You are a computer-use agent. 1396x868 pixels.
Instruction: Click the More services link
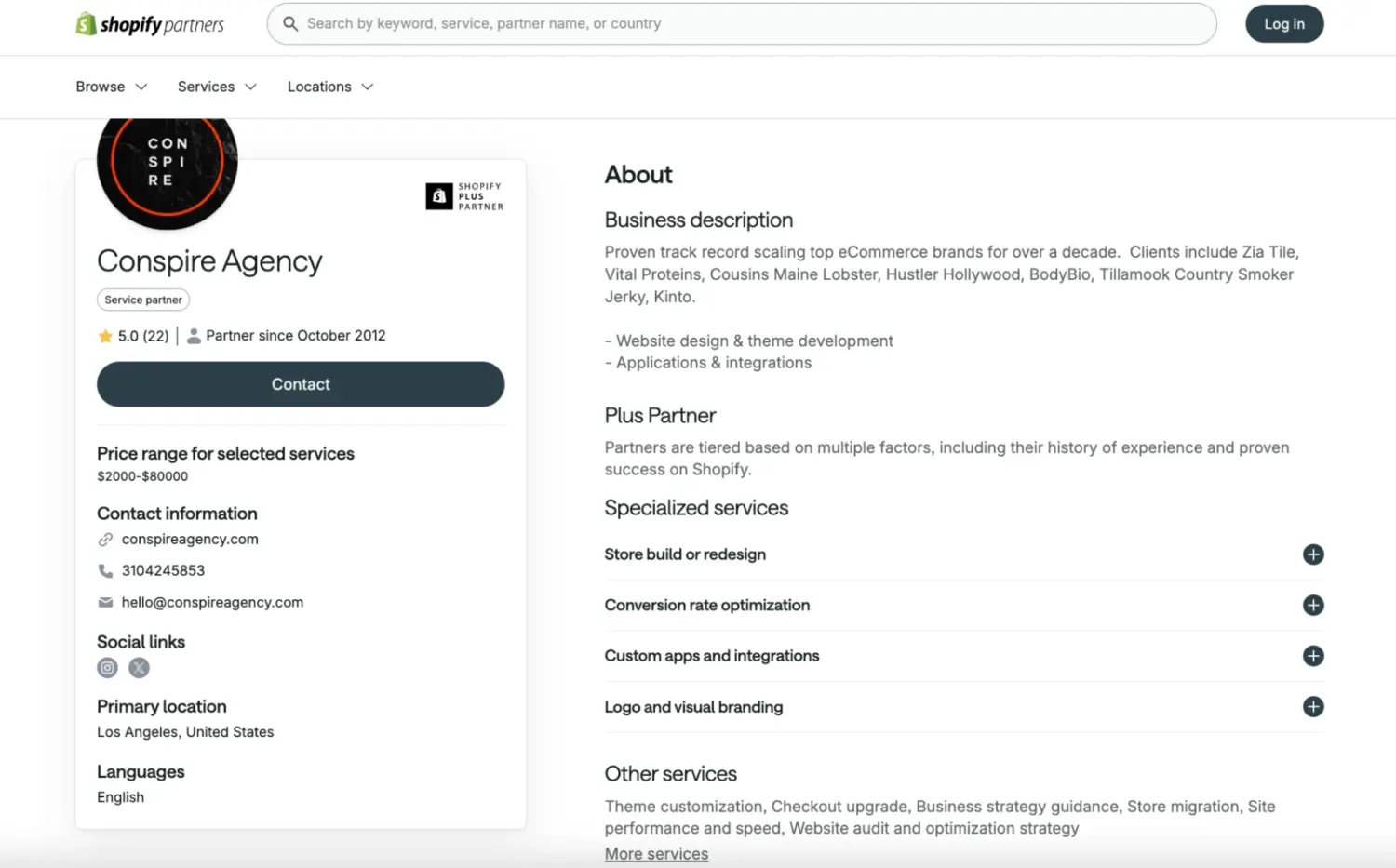click(x=656, y=853)
